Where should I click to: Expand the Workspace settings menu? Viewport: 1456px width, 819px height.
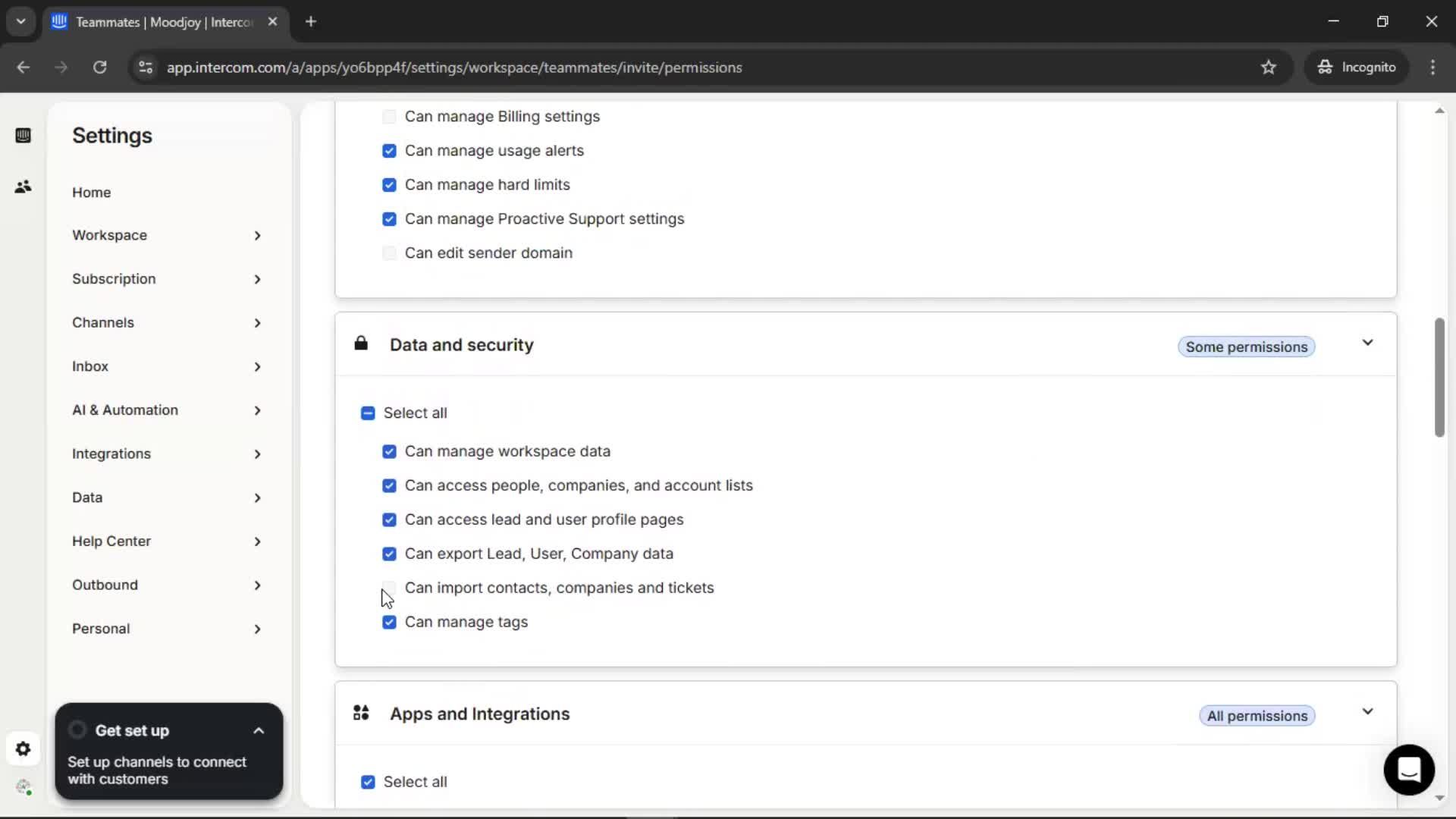tap(167, 235)
